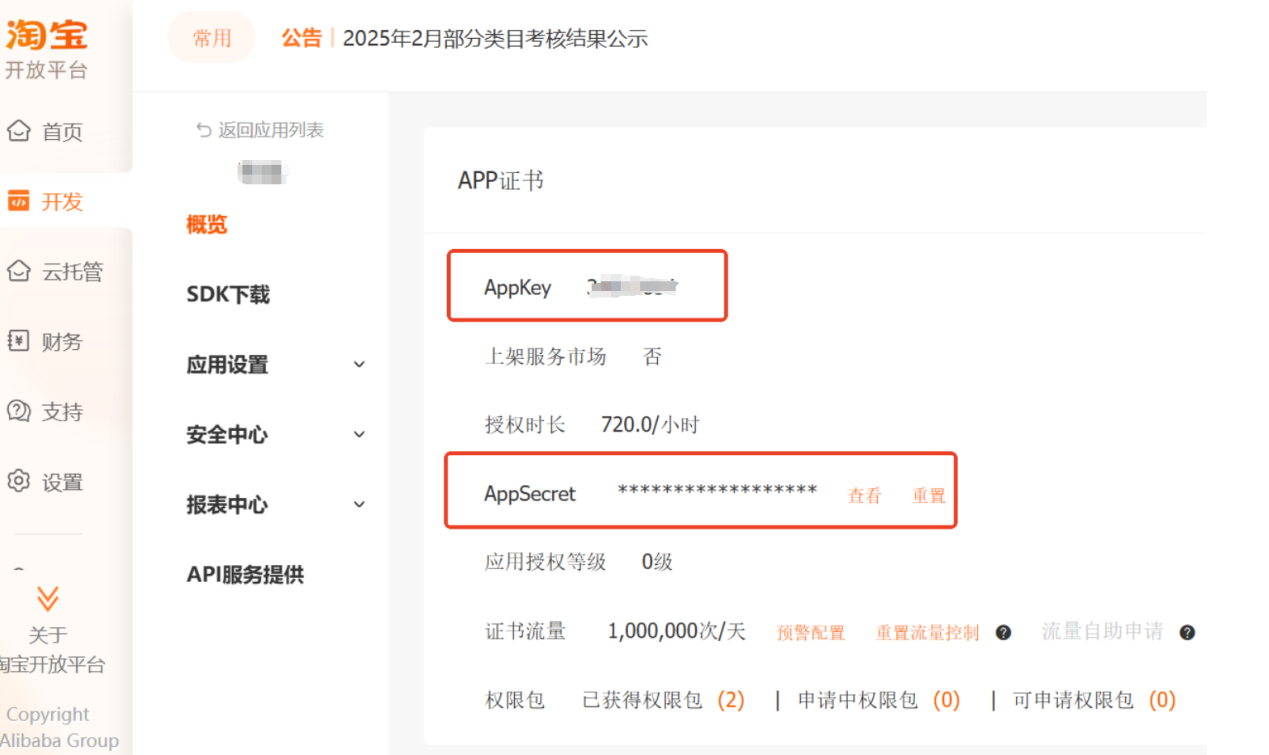Click 查看 to reveal the AppSecret
The height and width of the screenshot is (755, 1269).
(x=865, y=496)
